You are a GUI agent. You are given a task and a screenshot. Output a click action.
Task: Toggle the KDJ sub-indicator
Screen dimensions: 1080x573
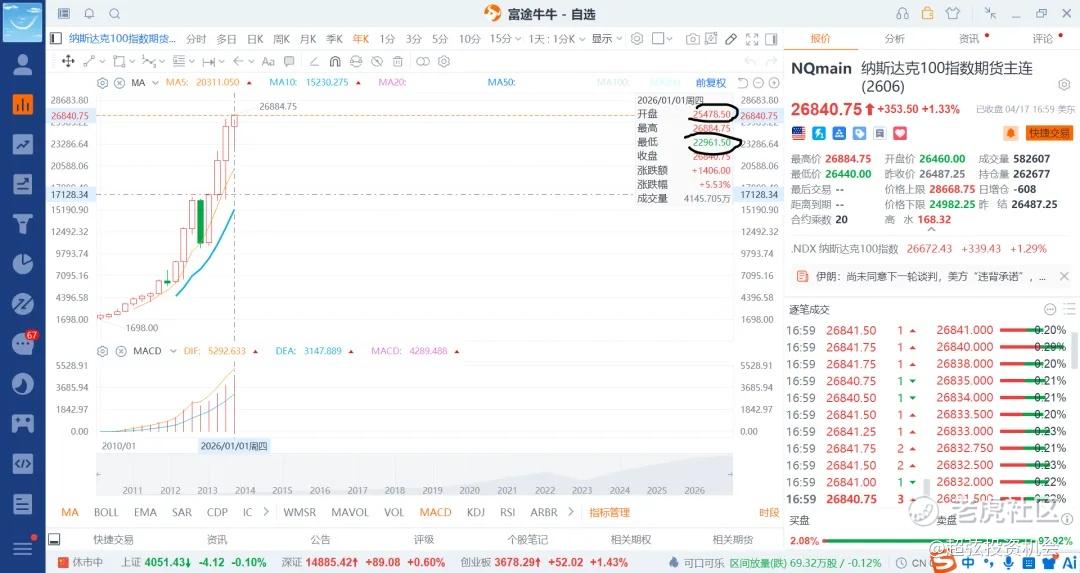point(475,512)
